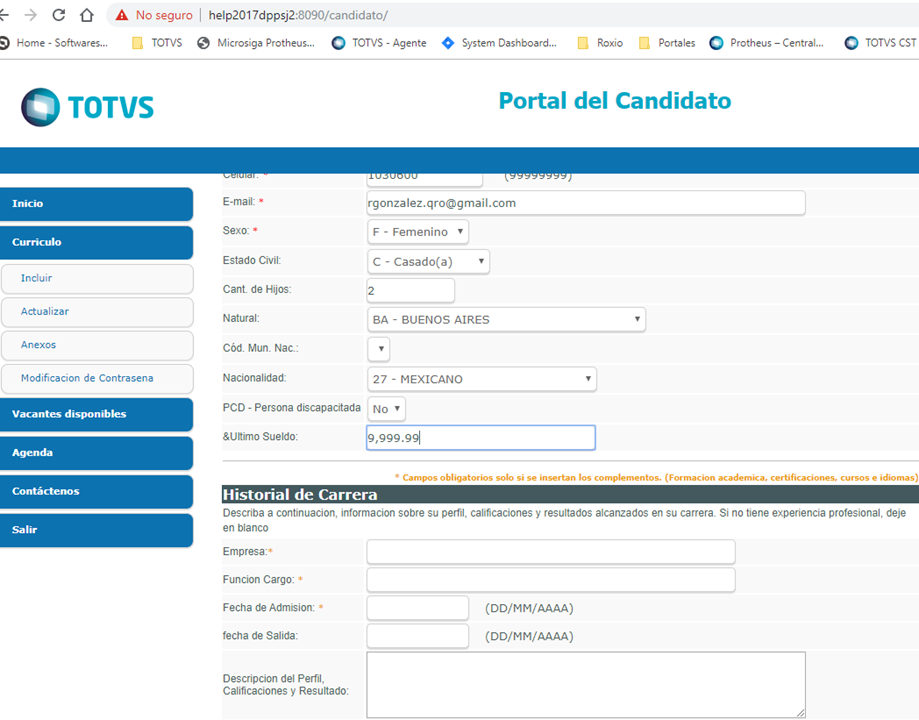Click the Historial de Carrera heading
Image resolution: width=919 pixels, height=720 pixels.
point(299,494)
